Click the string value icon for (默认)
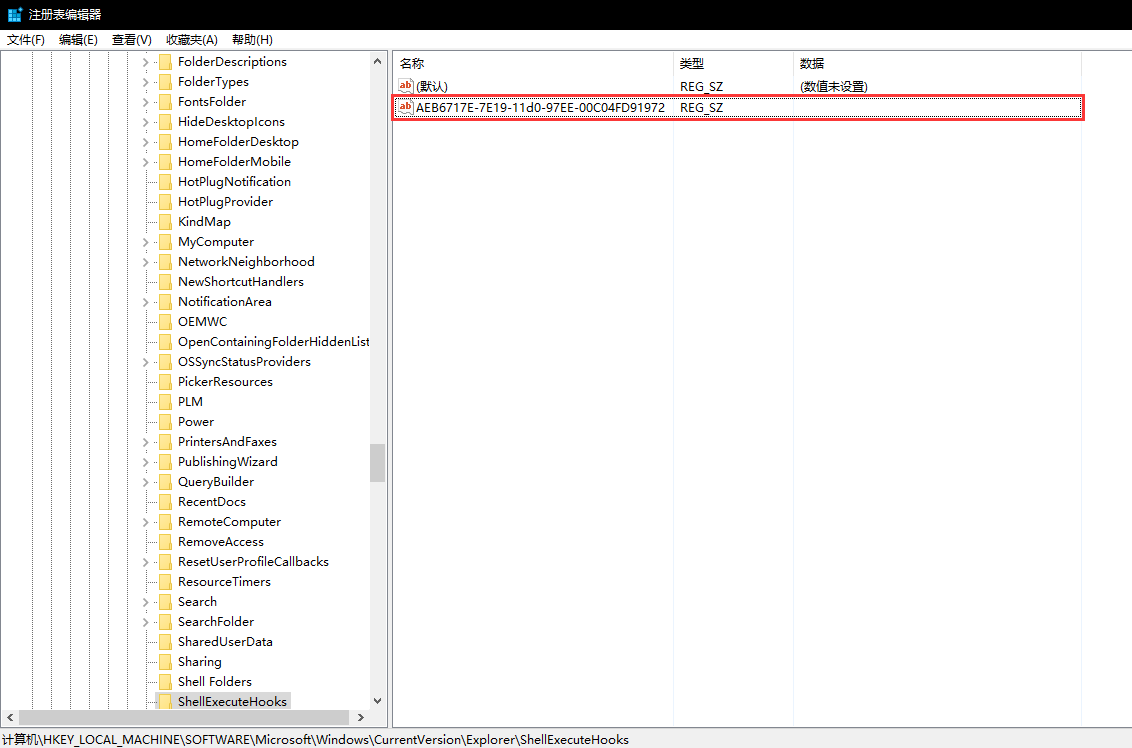This screenshot has width=1132, height=748. tap(406, 86)
